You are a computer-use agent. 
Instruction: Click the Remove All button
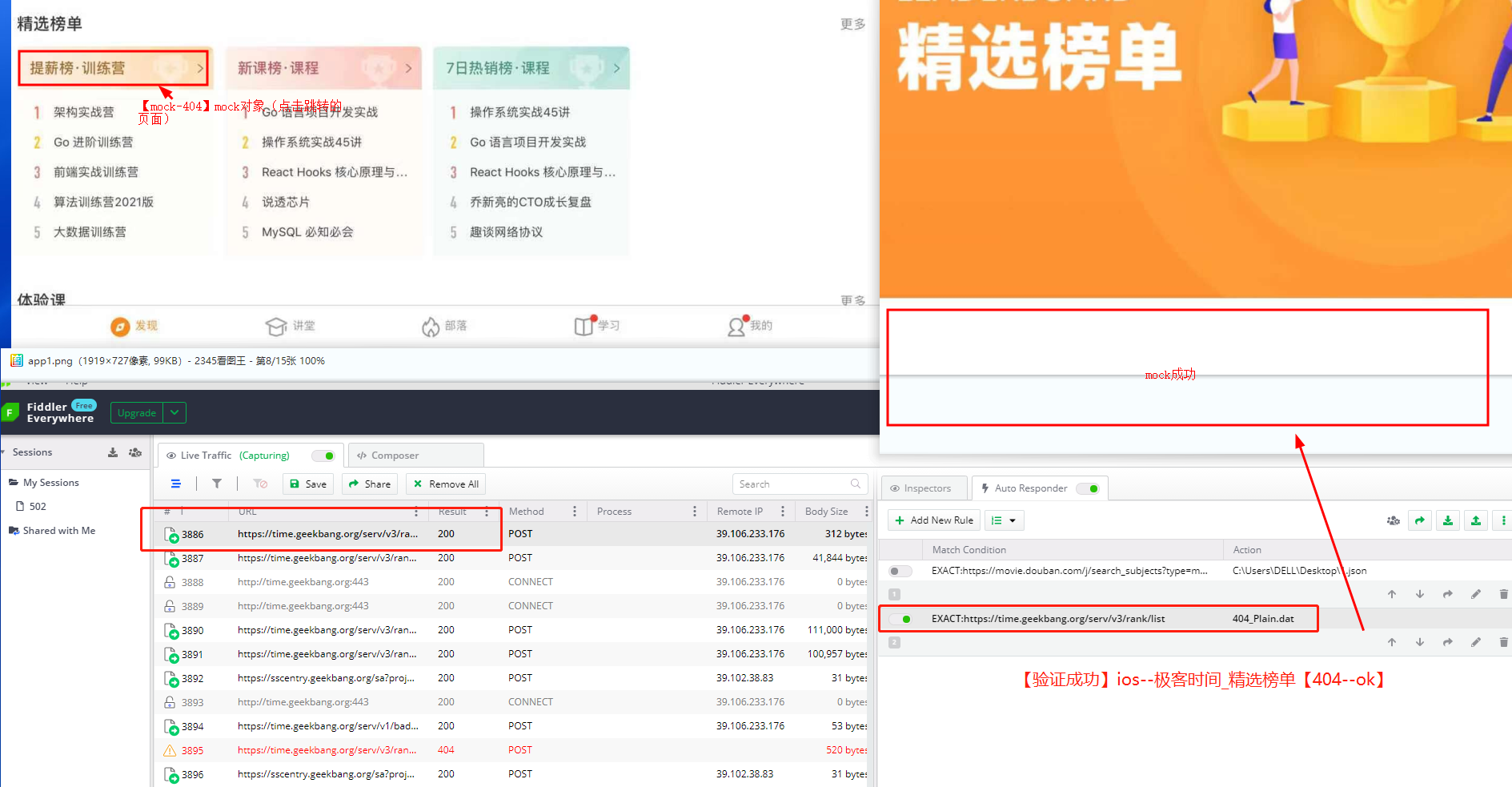coord(446,484)
